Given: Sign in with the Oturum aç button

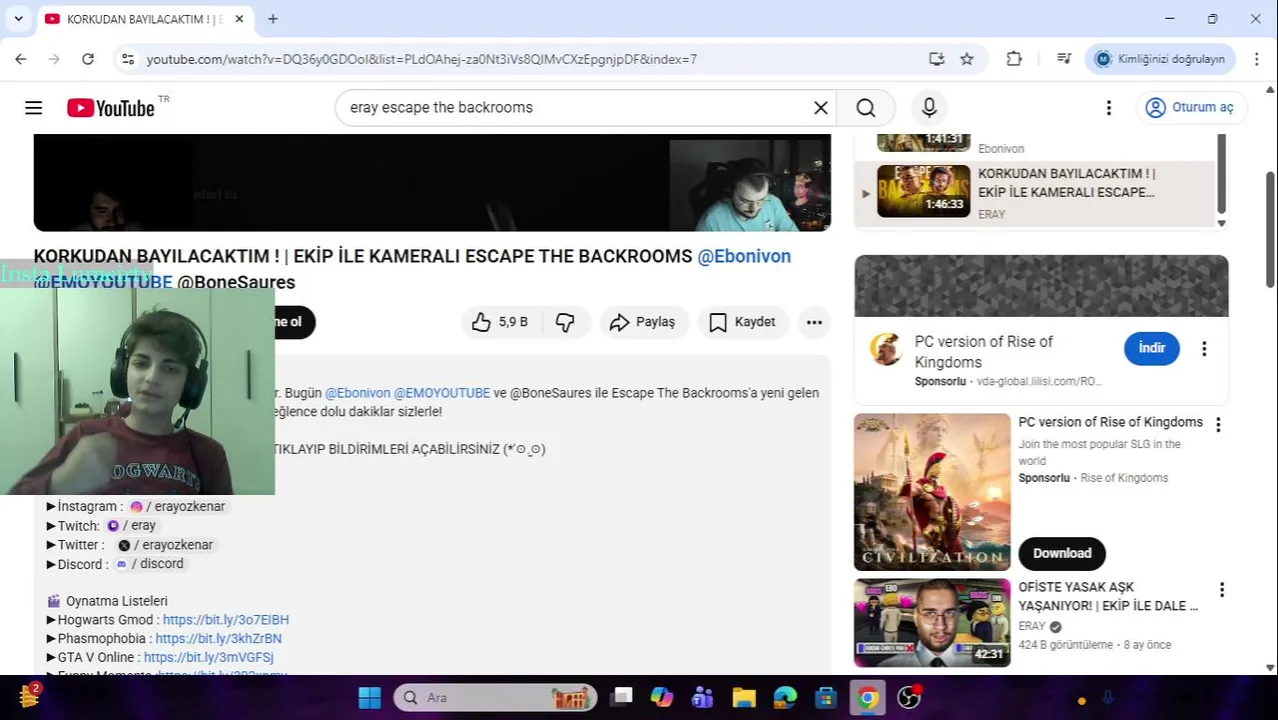Looking at the screenshot, I should (x=1189, y=108).
